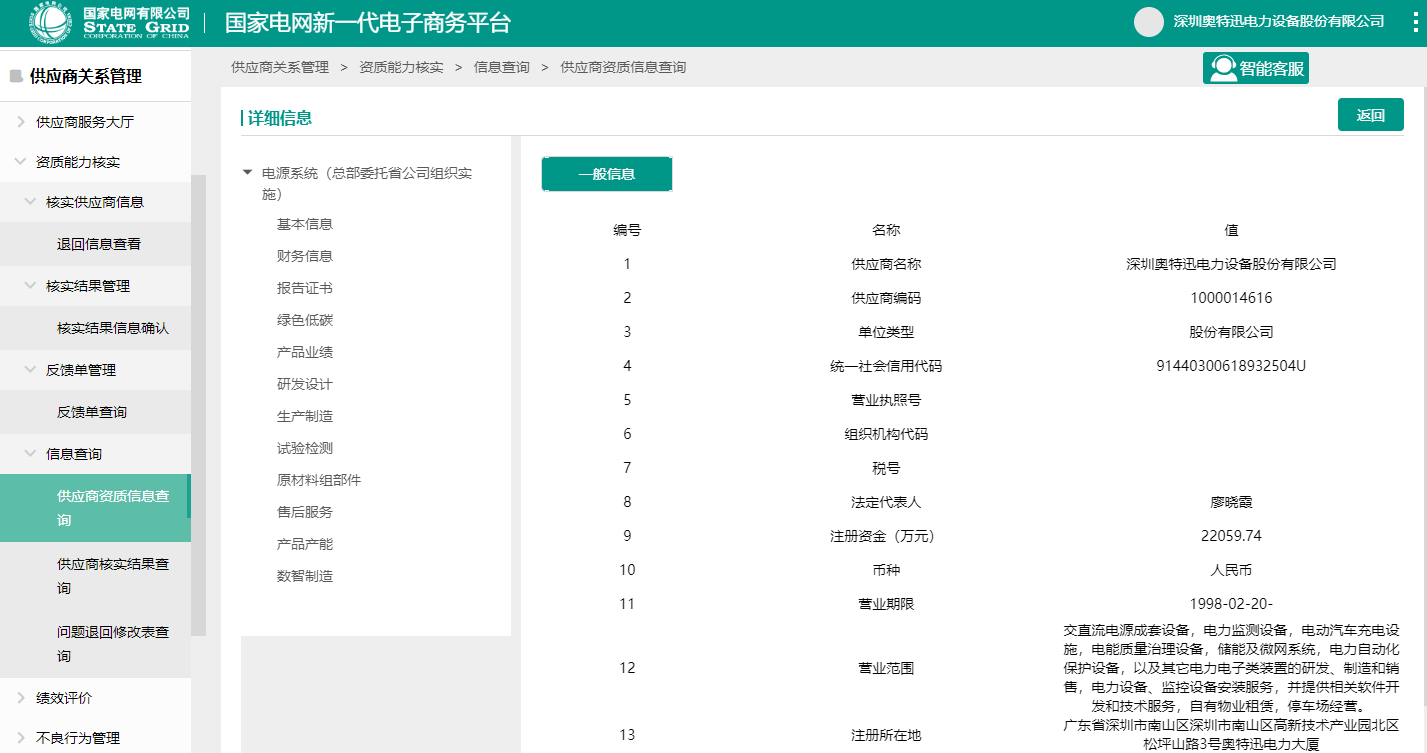The height and width of the screenshot is (753, 1427).
Task: Collapse 核实供应商信息 submenu
Action: (31, 202)
